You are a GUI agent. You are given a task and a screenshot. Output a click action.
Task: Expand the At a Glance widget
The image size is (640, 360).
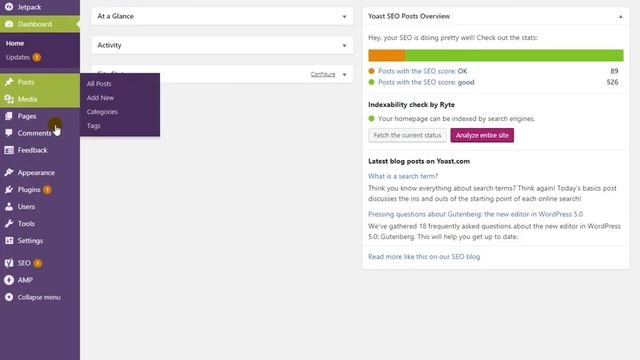[x=344, y=17]
